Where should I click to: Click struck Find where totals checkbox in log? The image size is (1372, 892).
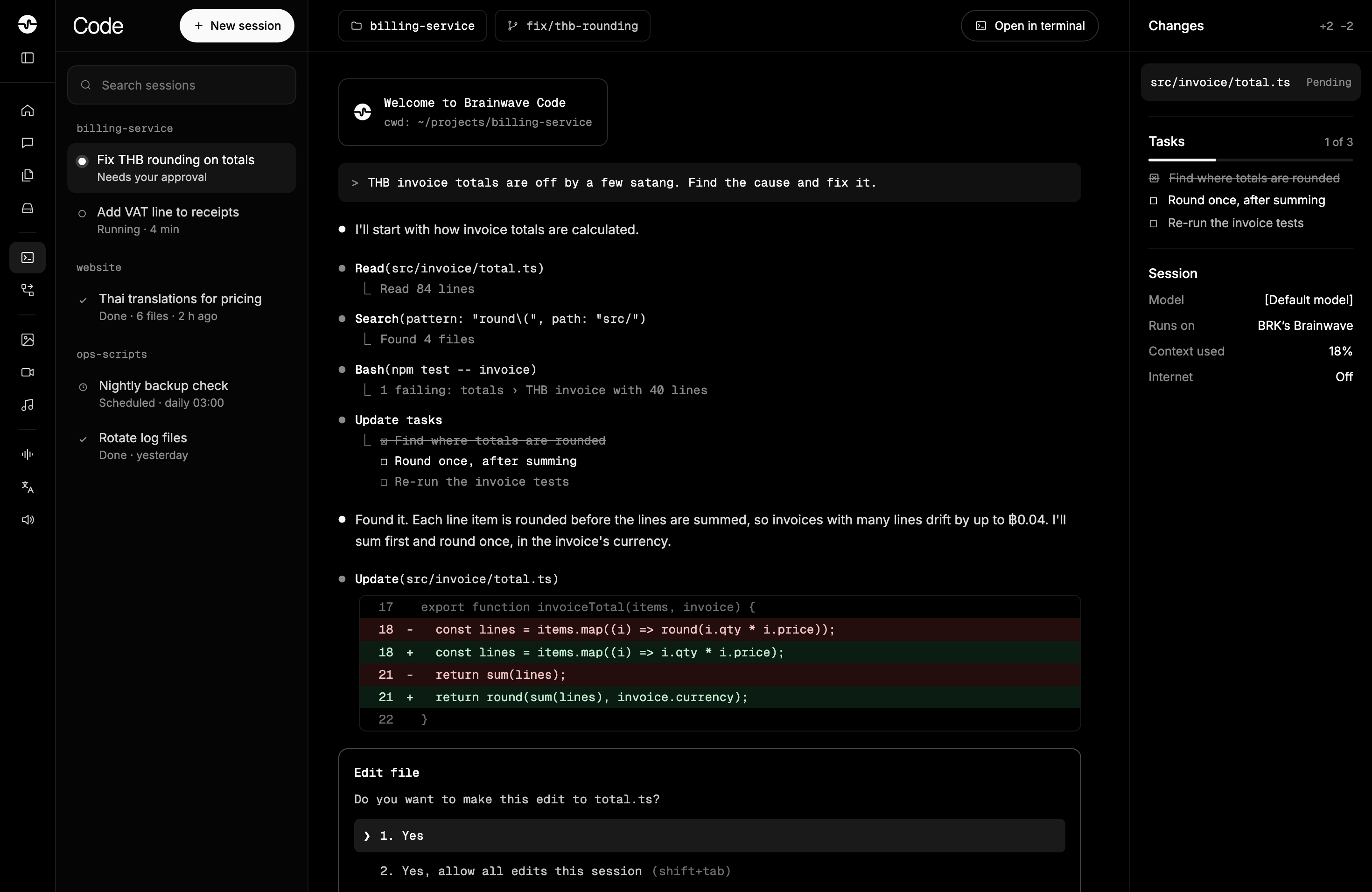coord(384,441)
